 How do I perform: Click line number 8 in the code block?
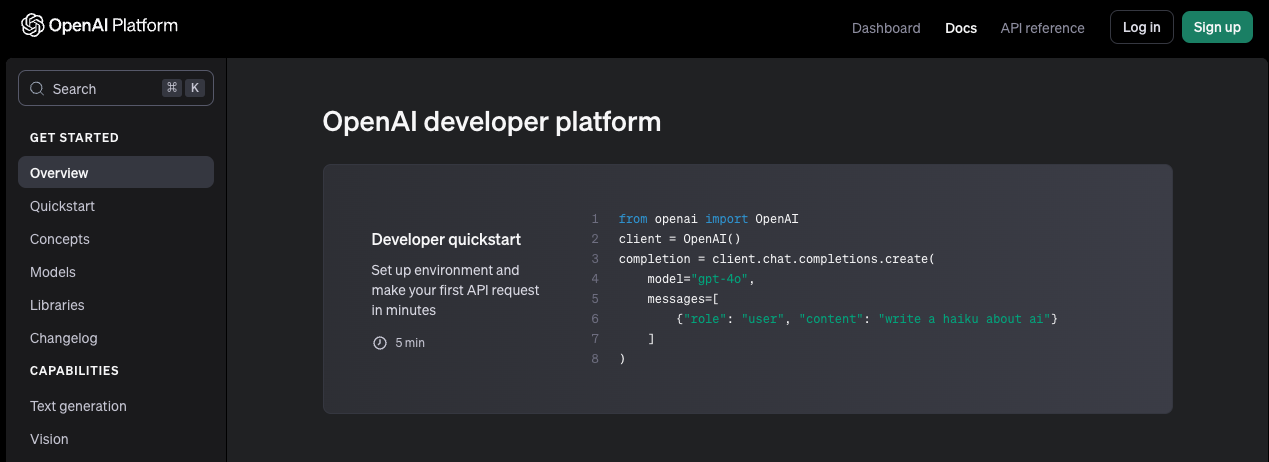tap(595, 359)
